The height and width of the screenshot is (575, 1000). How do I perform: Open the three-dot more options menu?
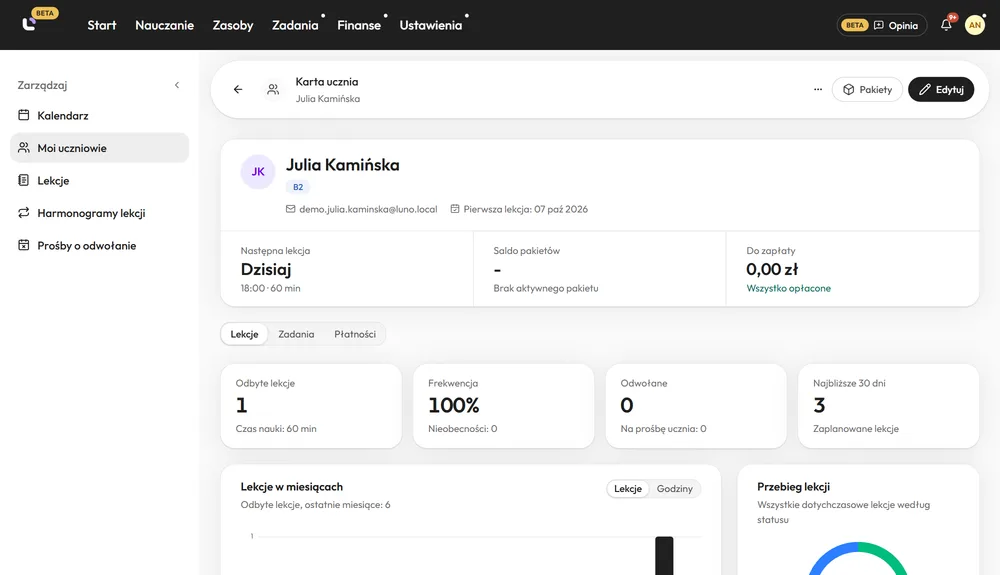tap(818, 89)
